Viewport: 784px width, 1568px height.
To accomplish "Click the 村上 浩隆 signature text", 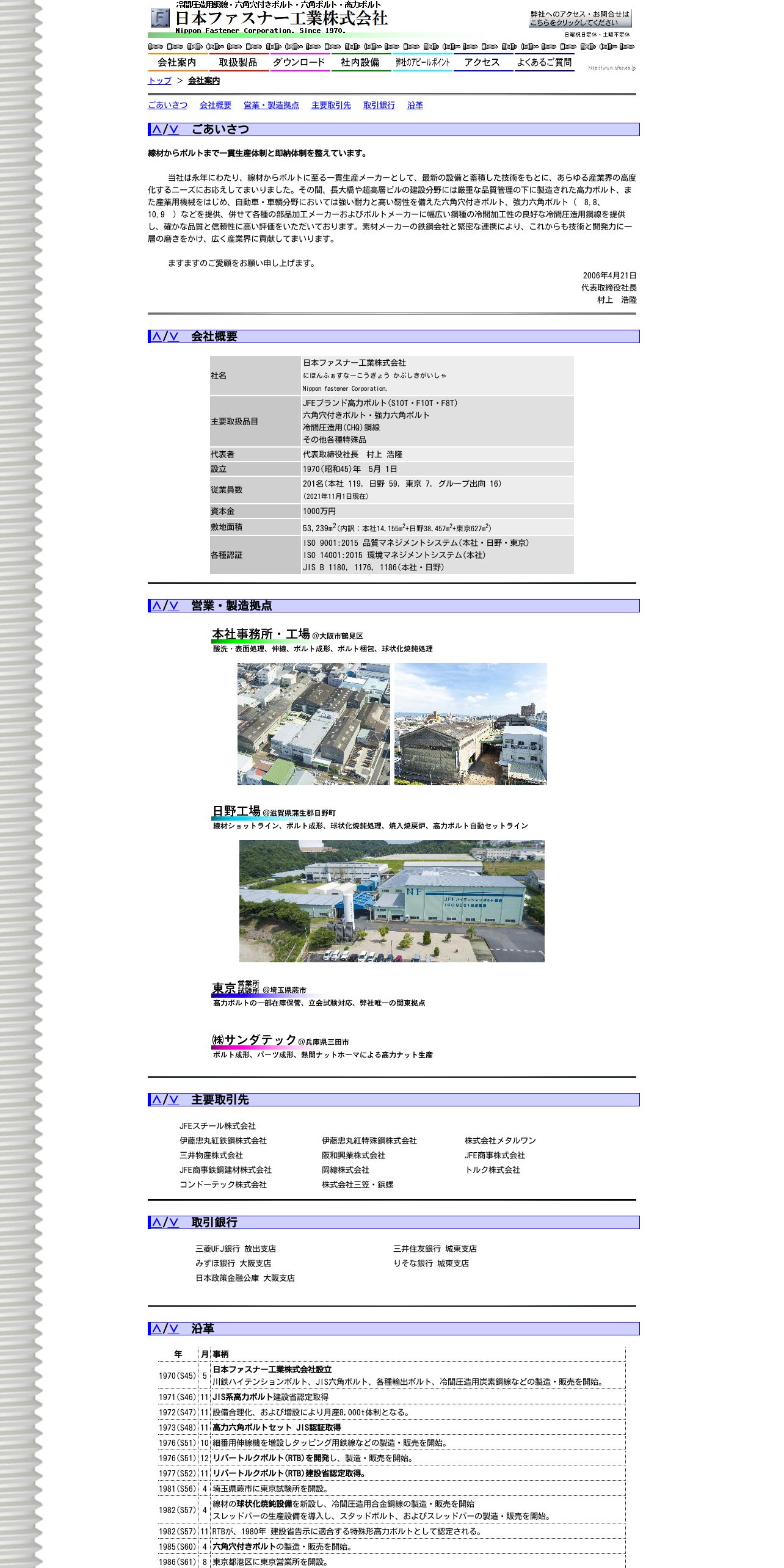I will point(617,300).
